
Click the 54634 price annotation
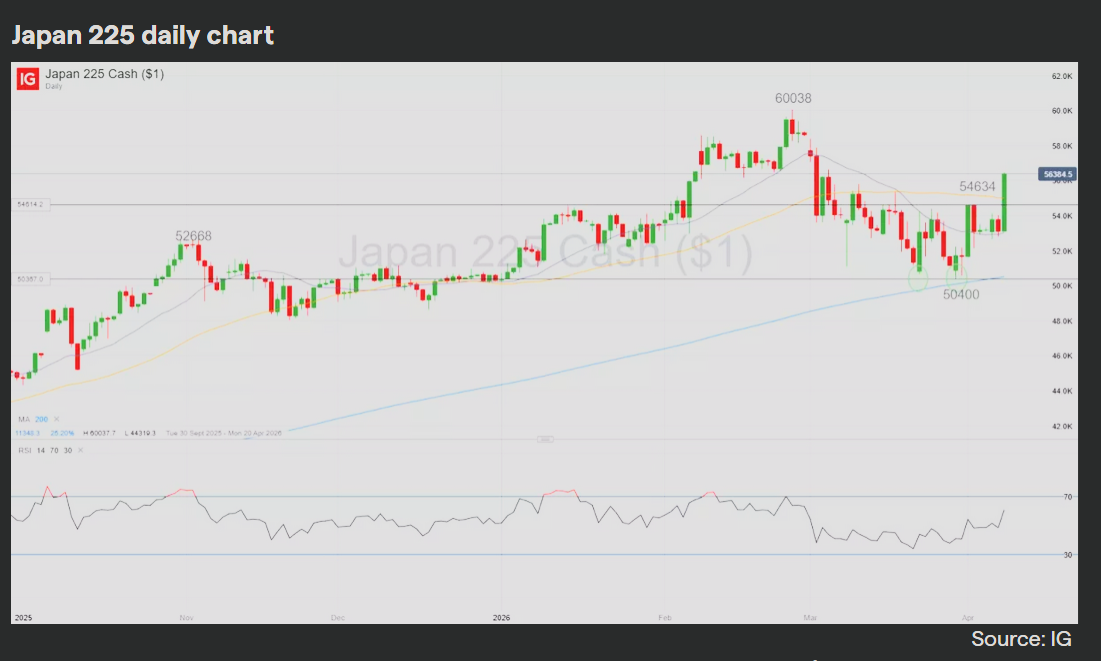click(x=977, y=187)
